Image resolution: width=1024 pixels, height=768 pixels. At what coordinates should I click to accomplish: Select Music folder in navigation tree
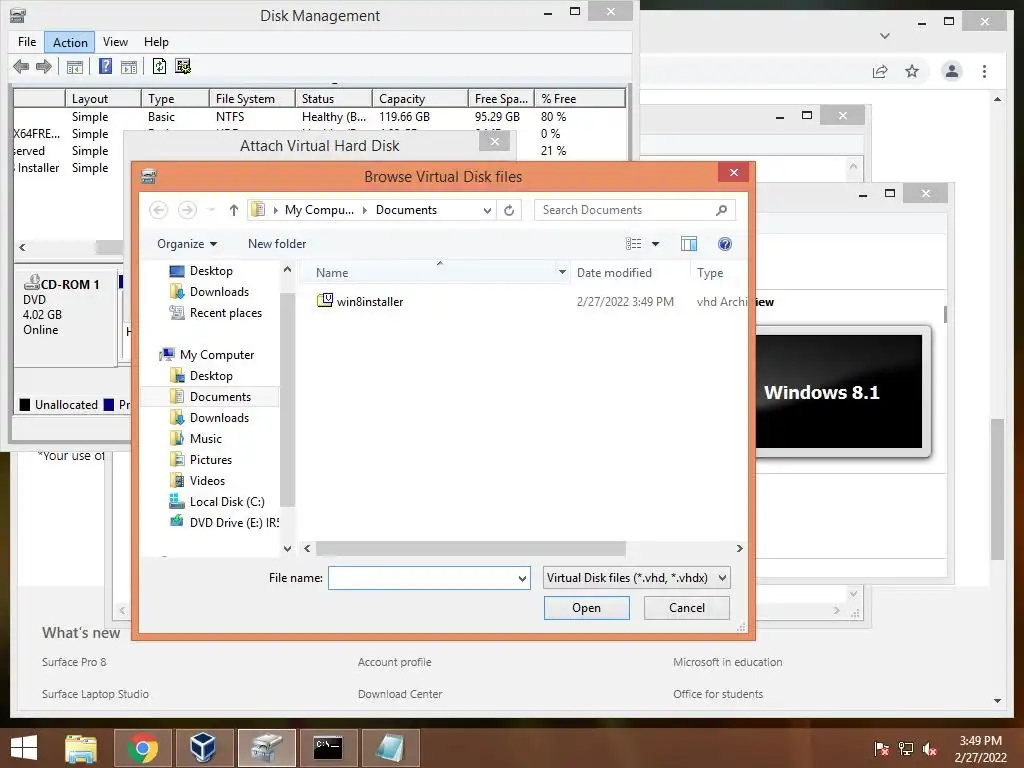(x=196, y=438)
